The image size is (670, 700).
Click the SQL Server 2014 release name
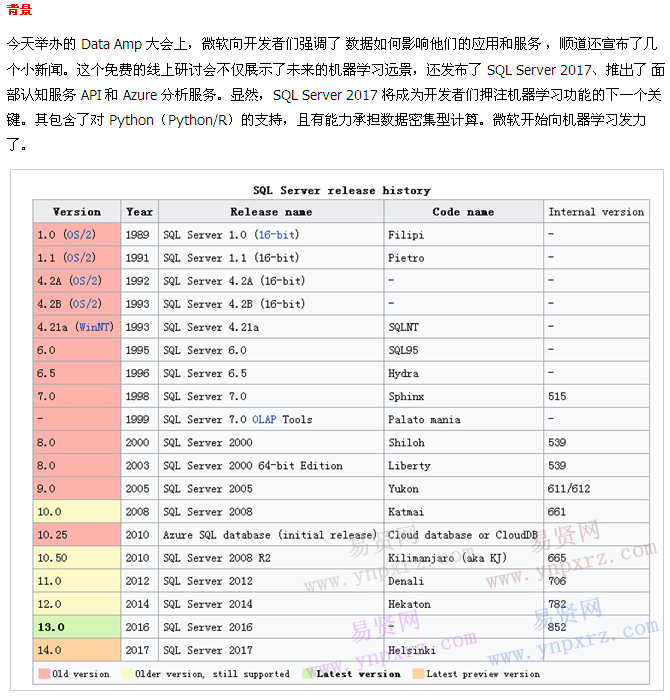click(x=208, y=604)
